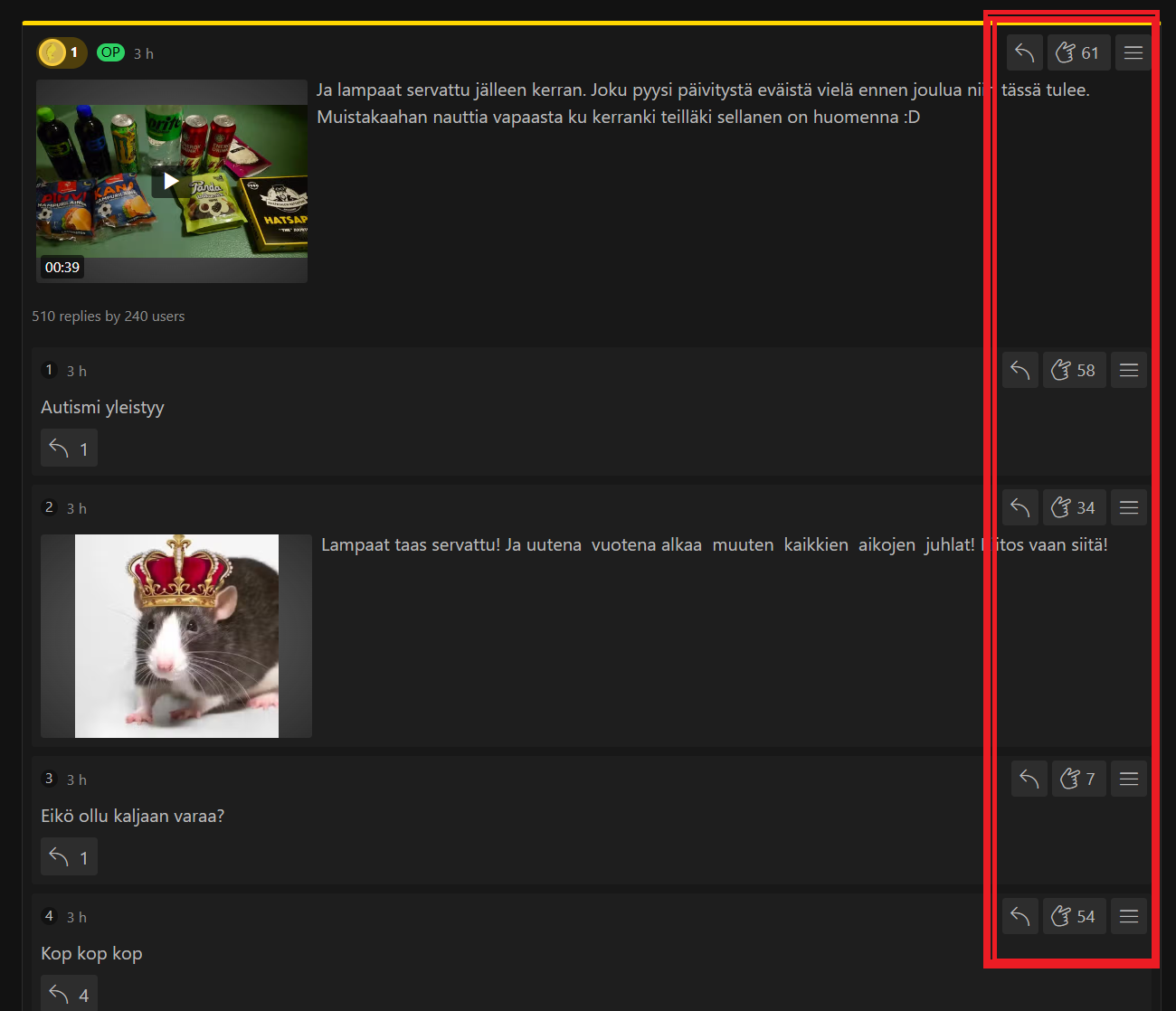Show the 1 reply under "Autismi yleistyy"
The image size is (1176, 1011).
[69, 449]
